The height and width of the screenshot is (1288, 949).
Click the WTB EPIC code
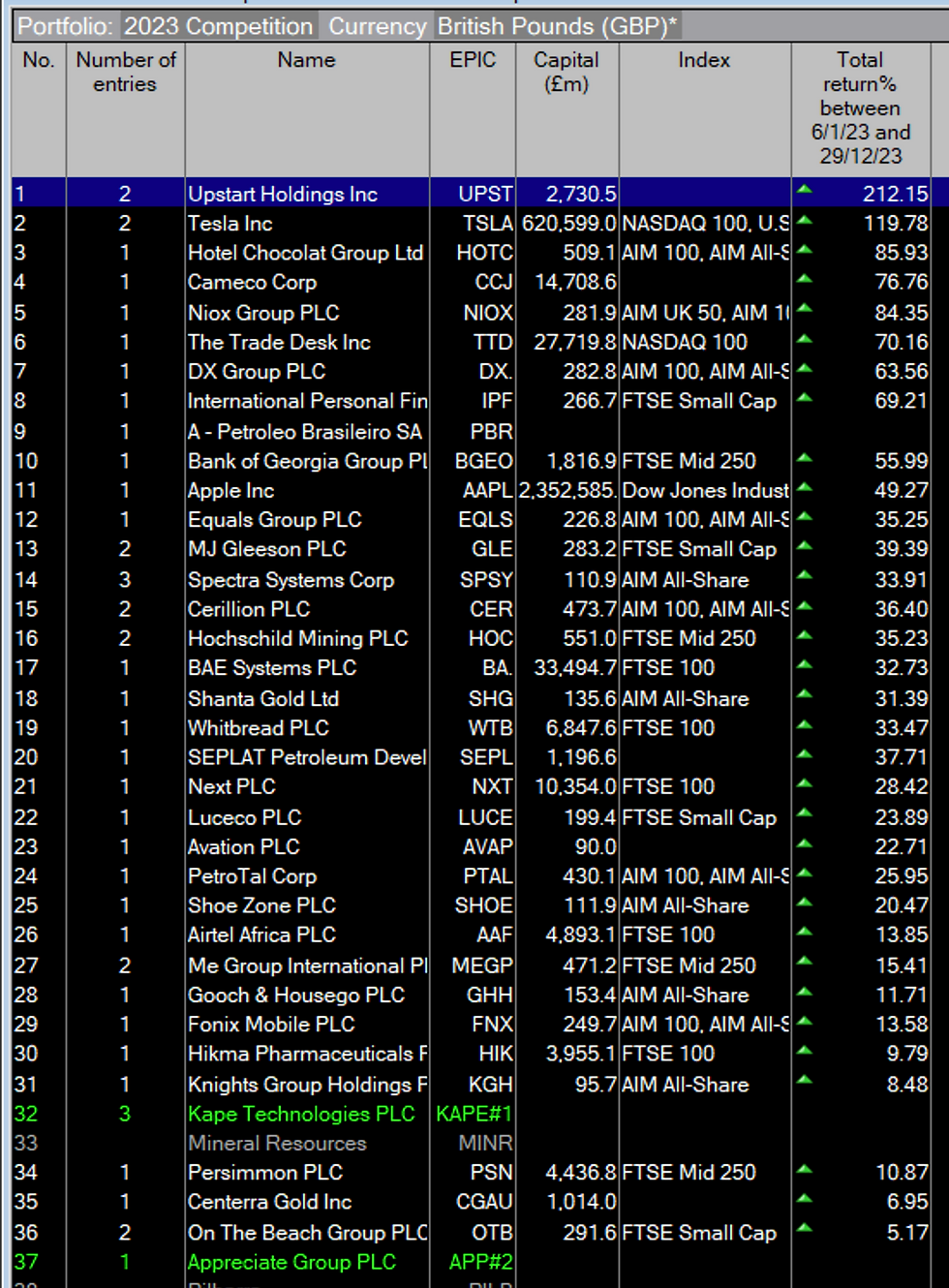tap(490, 727)
